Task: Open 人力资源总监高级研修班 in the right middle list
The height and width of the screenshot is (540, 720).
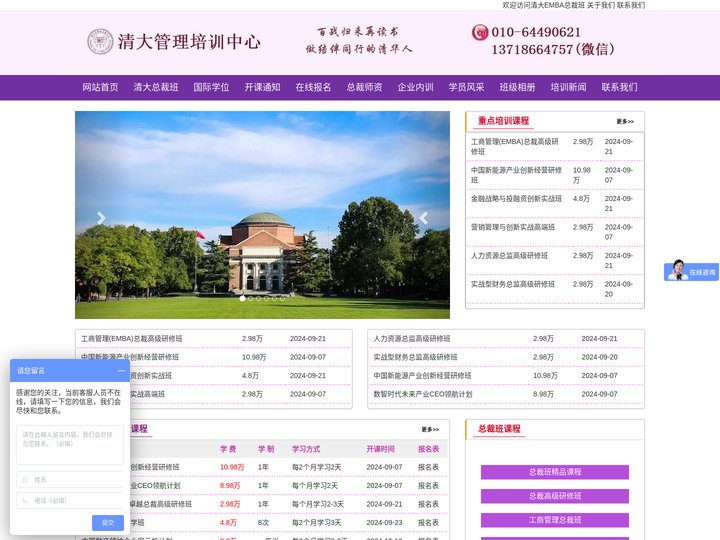Action: 412,339
